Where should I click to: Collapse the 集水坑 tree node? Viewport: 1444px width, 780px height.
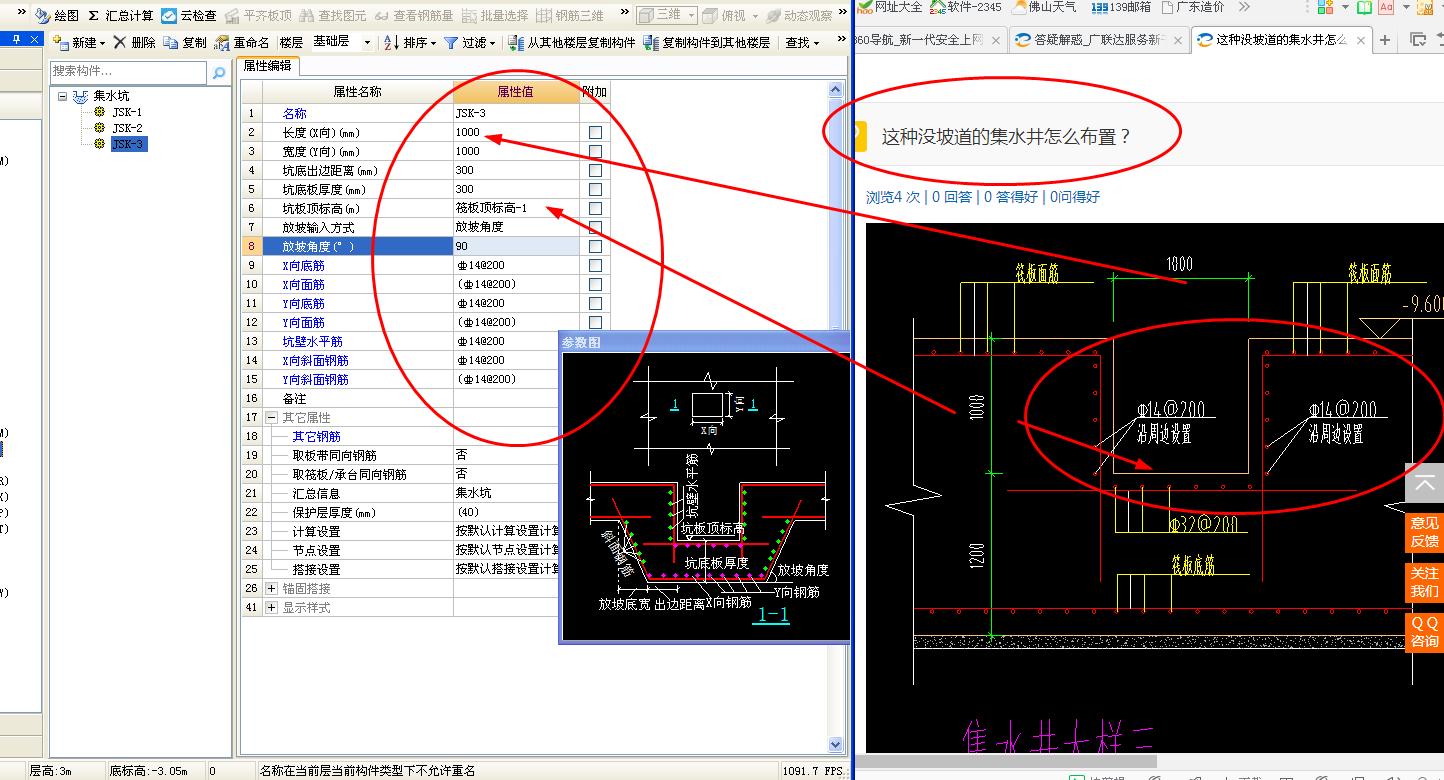pyautogui.click(x=62, y=96)
